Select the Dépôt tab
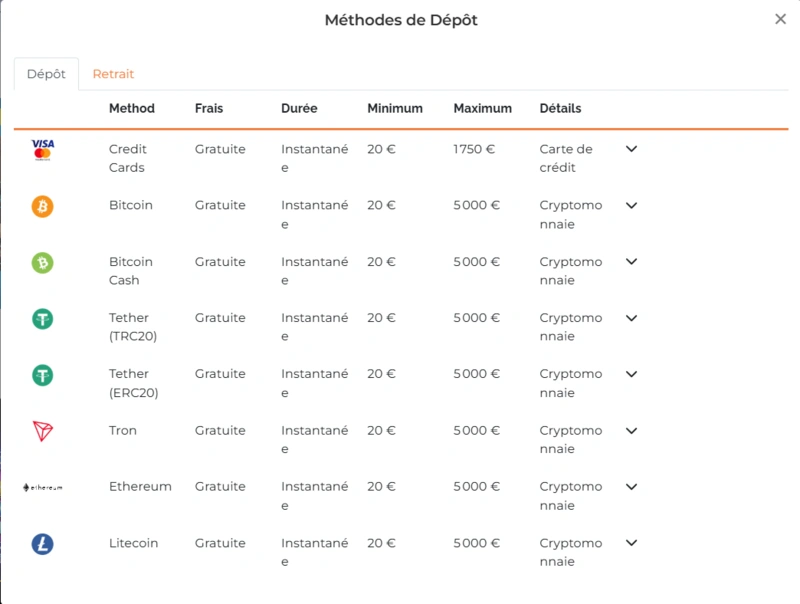800x604 pixels. point(45,74)
